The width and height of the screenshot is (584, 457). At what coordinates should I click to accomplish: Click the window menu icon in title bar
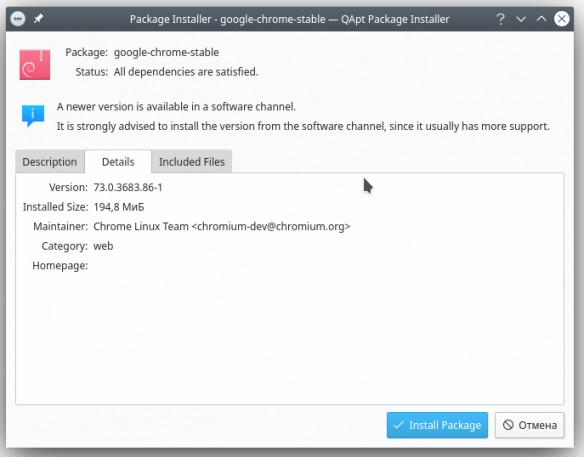pos(18,19)
